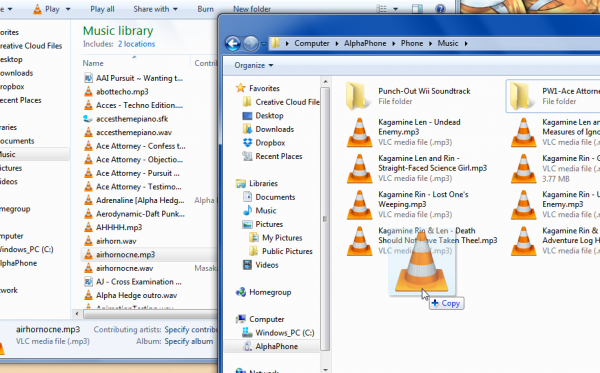The width and height of the screenshot is (600, 373).
Task: Open Videos library in AlphaPhone window sidebar
Action: click(261, 265)
